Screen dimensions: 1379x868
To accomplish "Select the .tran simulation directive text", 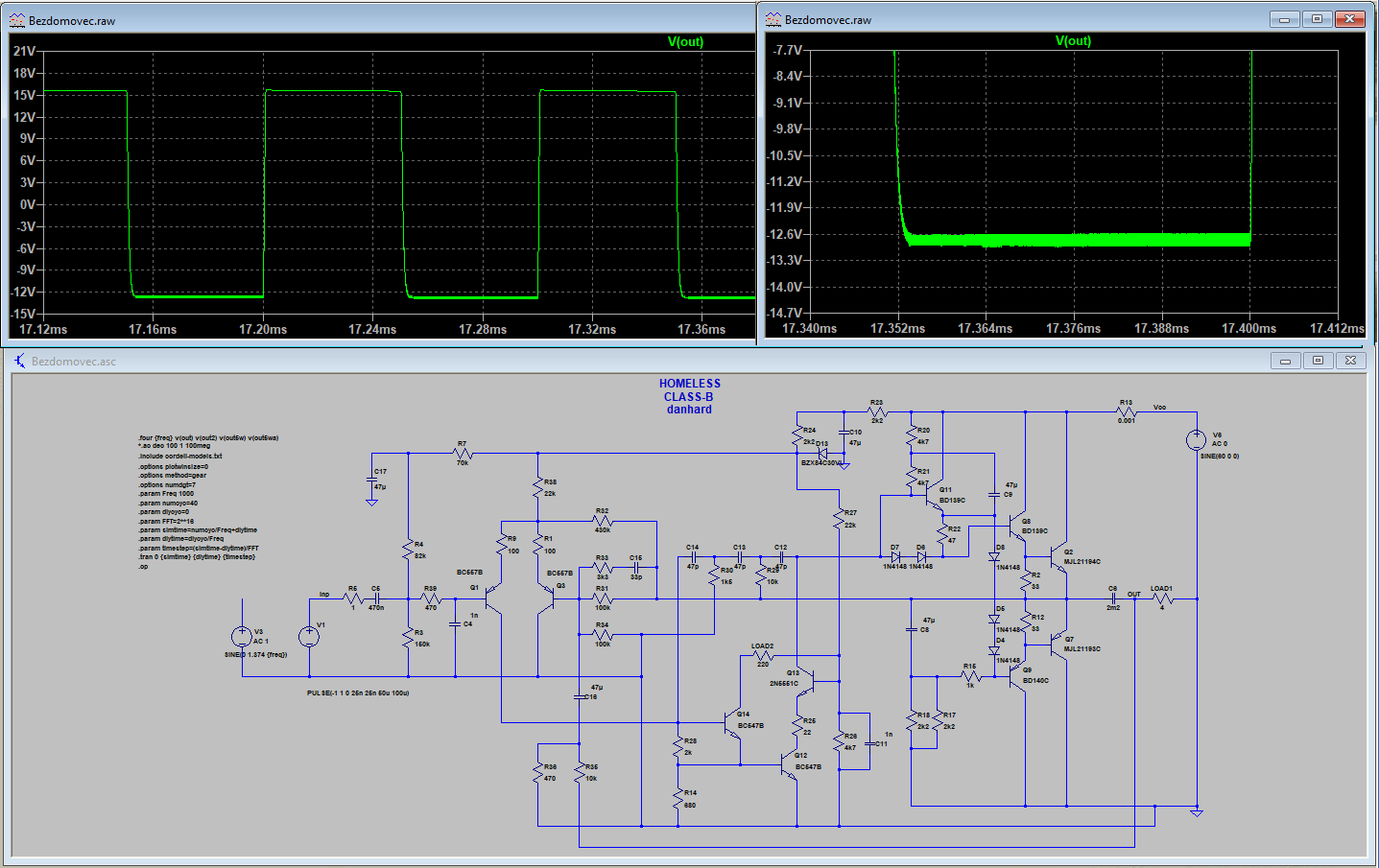I will click(x=197, y=557).
